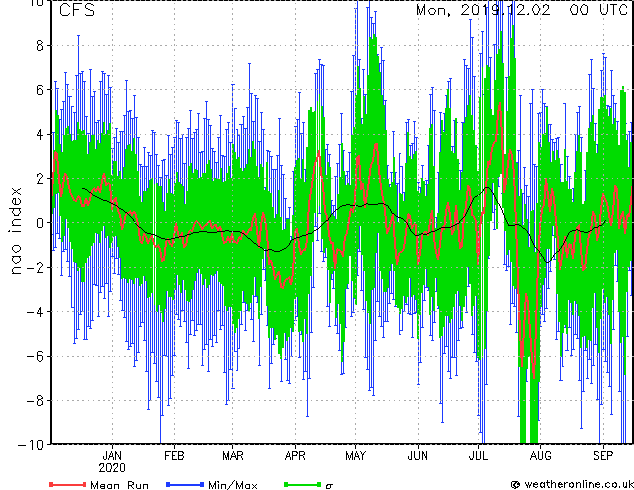Click the green sigma legend swatch
634x490 pixels.
pos(303,484)
